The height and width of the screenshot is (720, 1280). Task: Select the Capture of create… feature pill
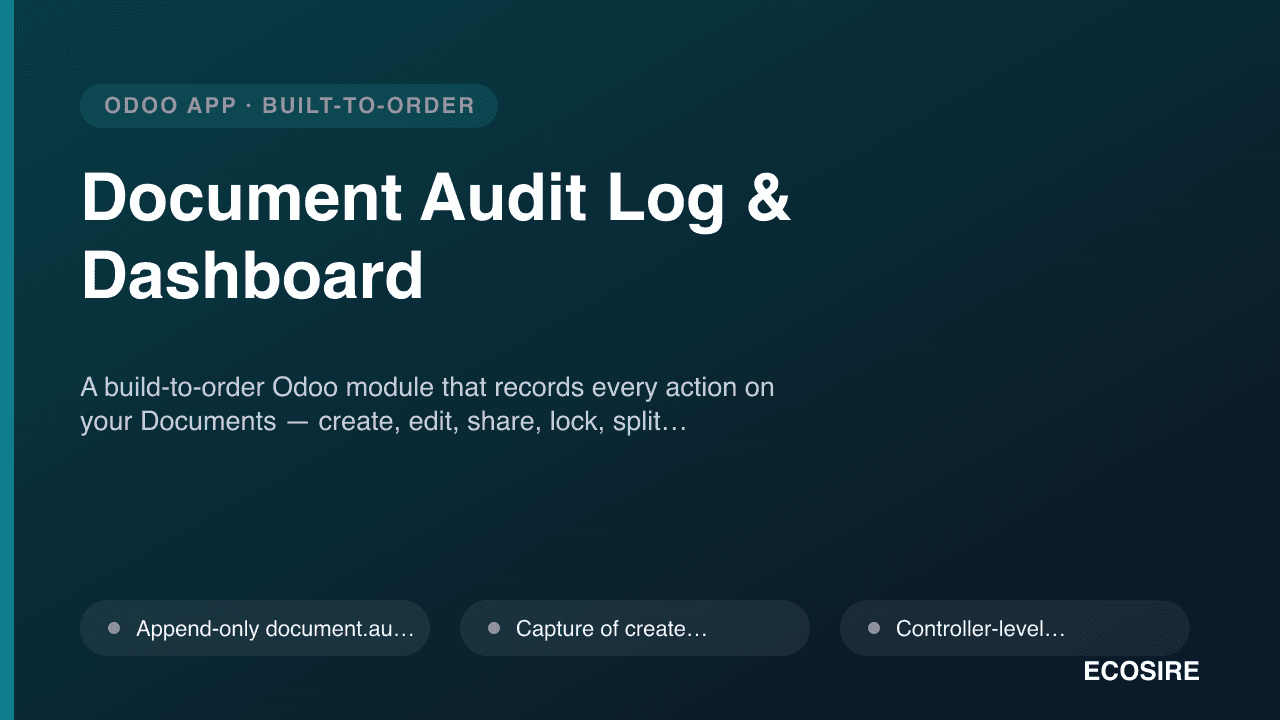tap(635, 628)
